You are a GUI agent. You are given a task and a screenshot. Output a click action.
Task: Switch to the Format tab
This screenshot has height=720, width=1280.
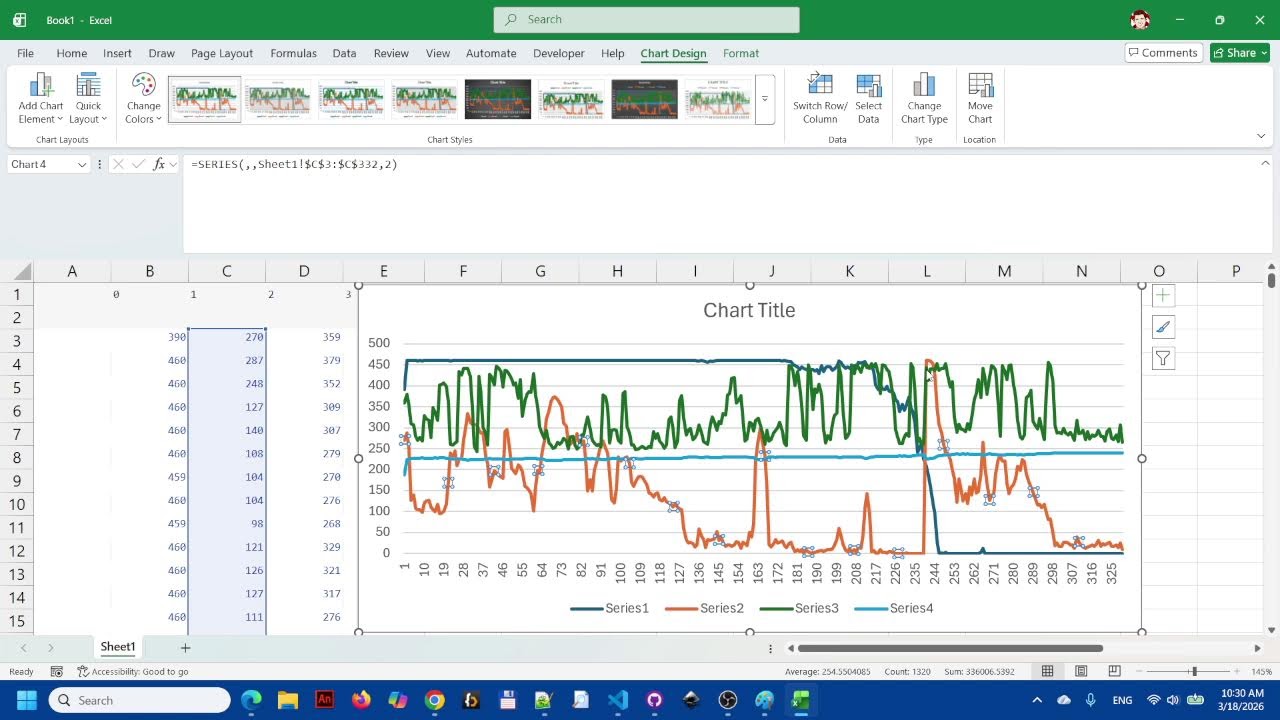coord(741,53)
